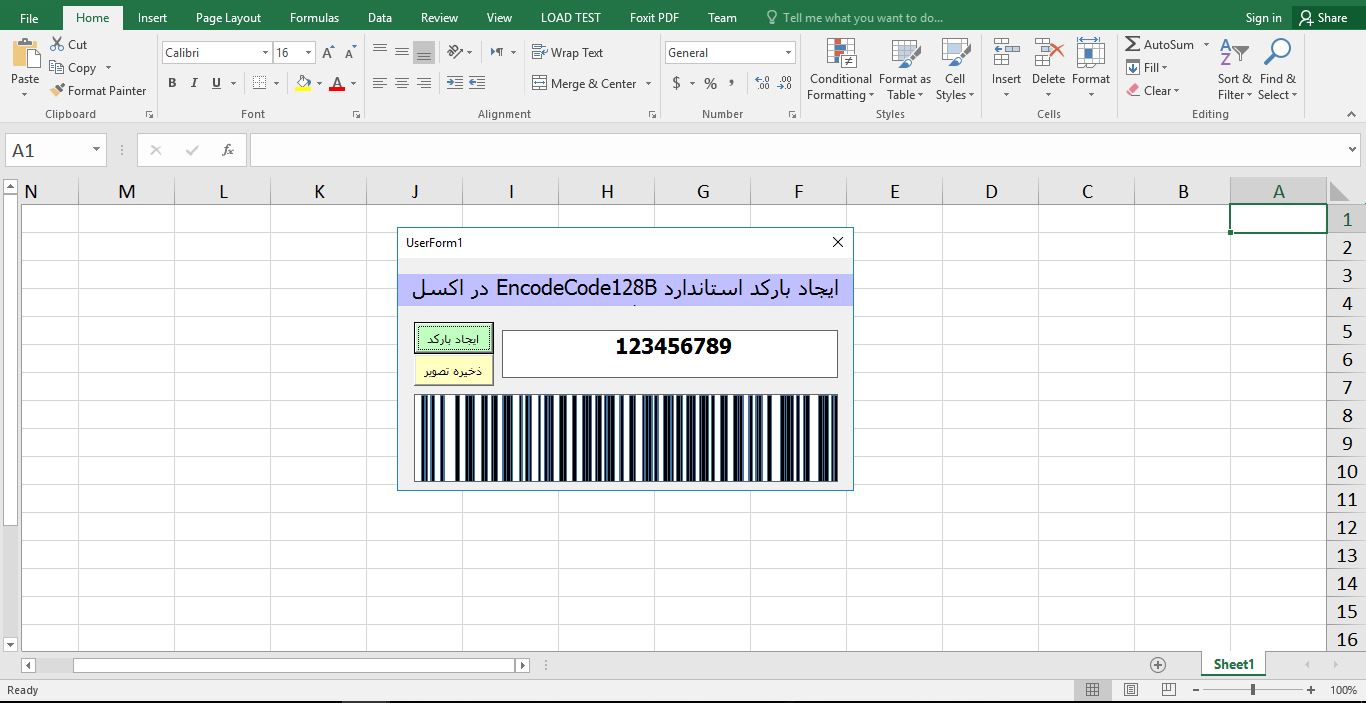1366x703 pixels.
Task: Expand the Name Box dropdown arrow
Action: 97,150
